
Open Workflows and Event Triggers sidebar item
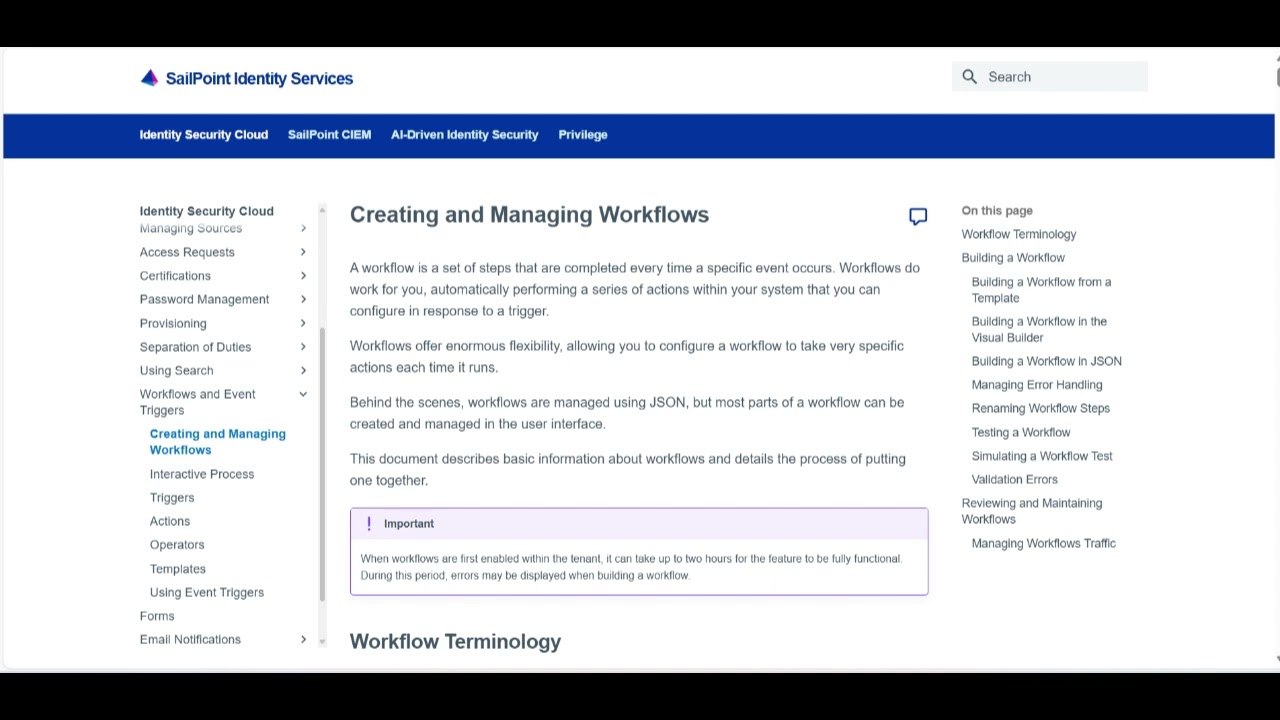[197, 402]
